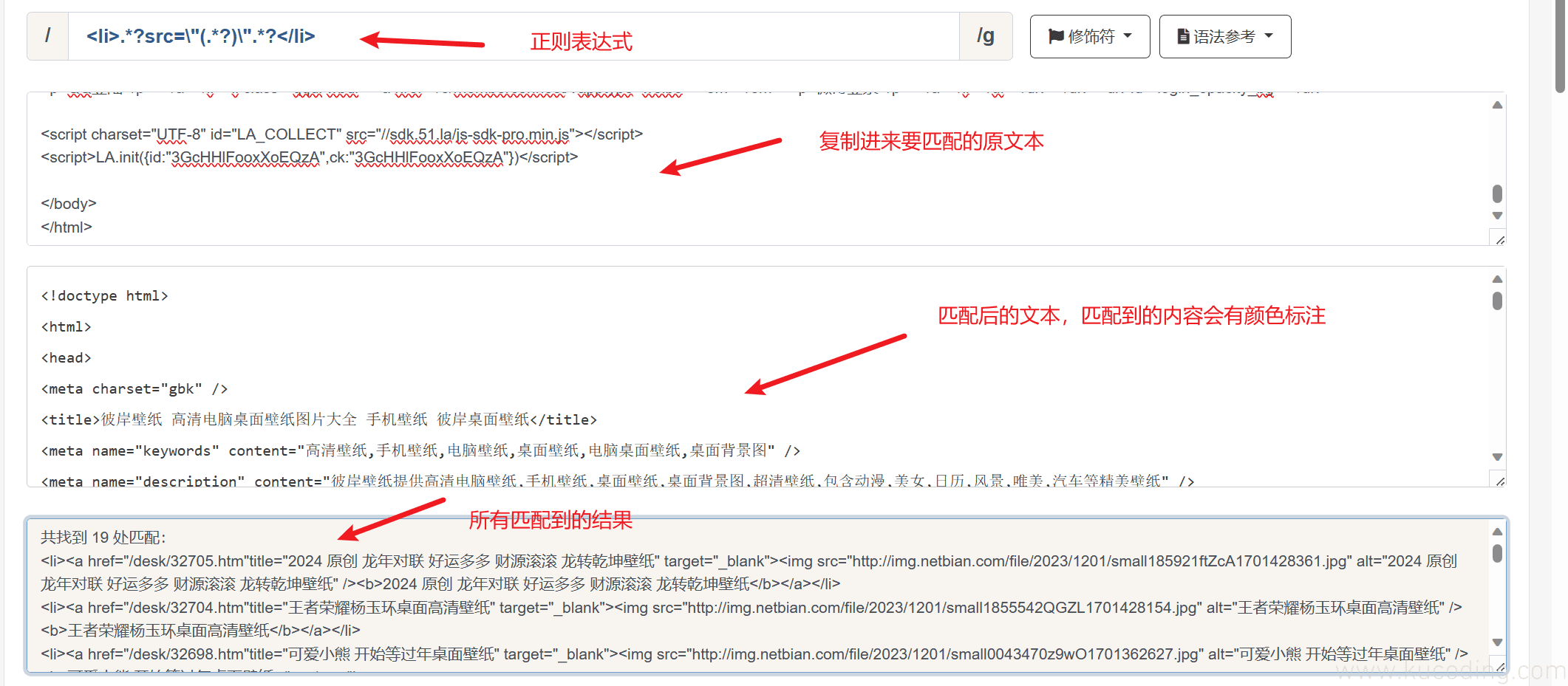Click scroll-down arrow of source text area
Screen dimensions: 1568x686
tap(1497, 216)
